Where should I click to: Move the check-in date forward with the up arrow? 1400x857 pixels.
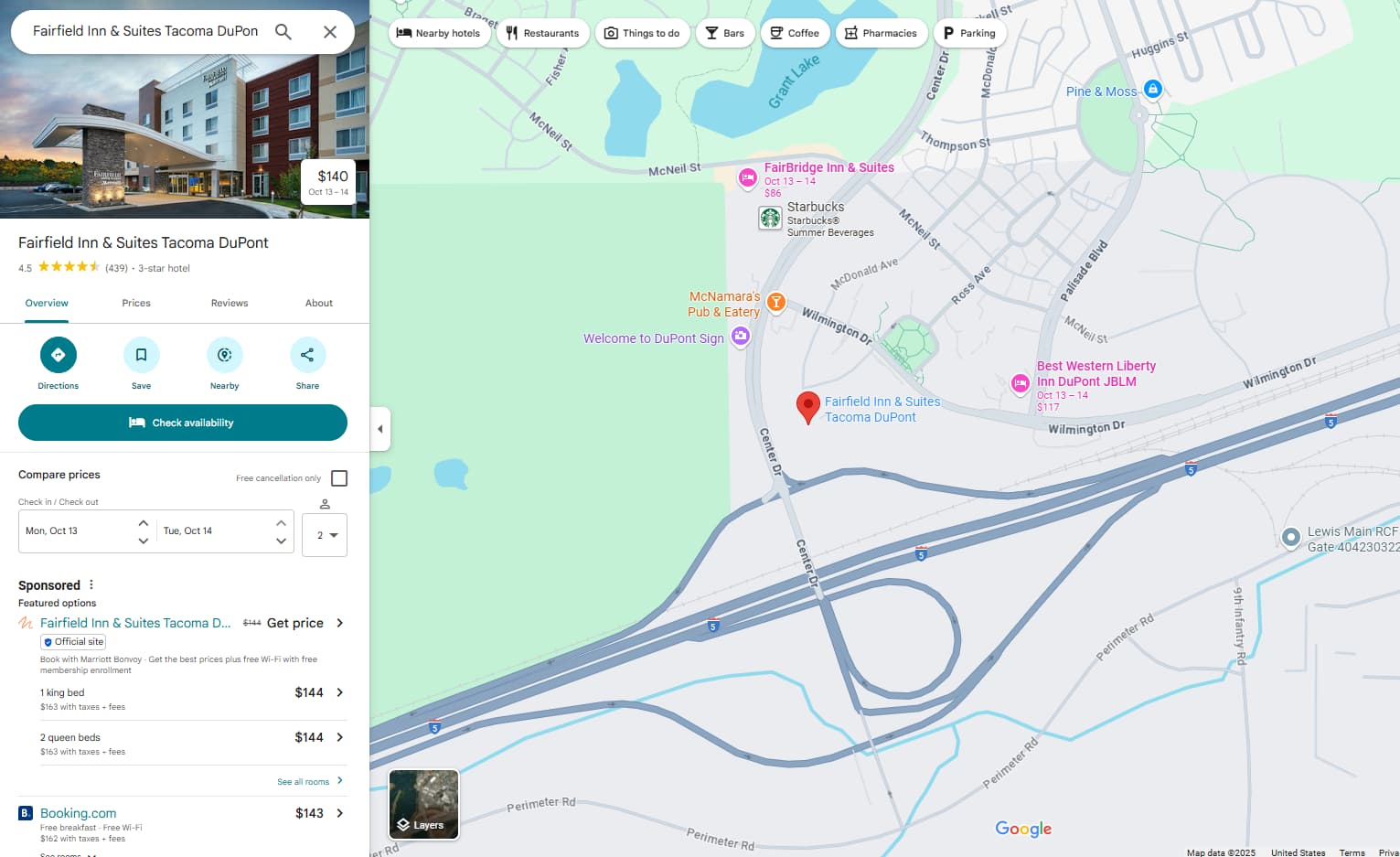pos(144,522)
